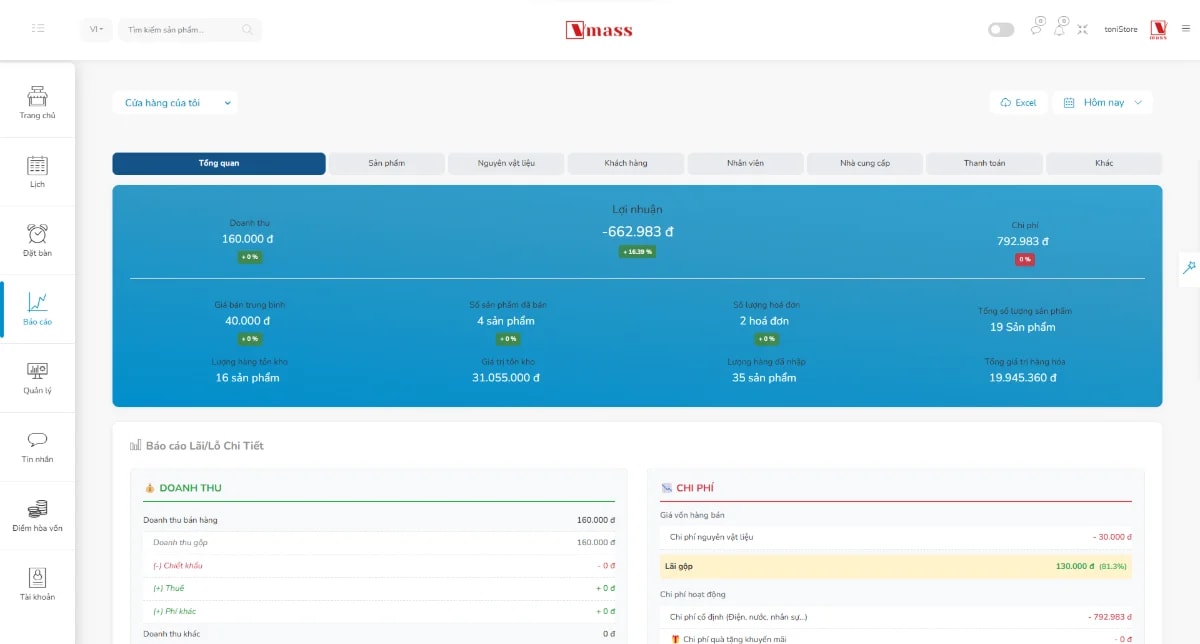Switch to the Sản phẩm tab

click(x=386, y=163)
